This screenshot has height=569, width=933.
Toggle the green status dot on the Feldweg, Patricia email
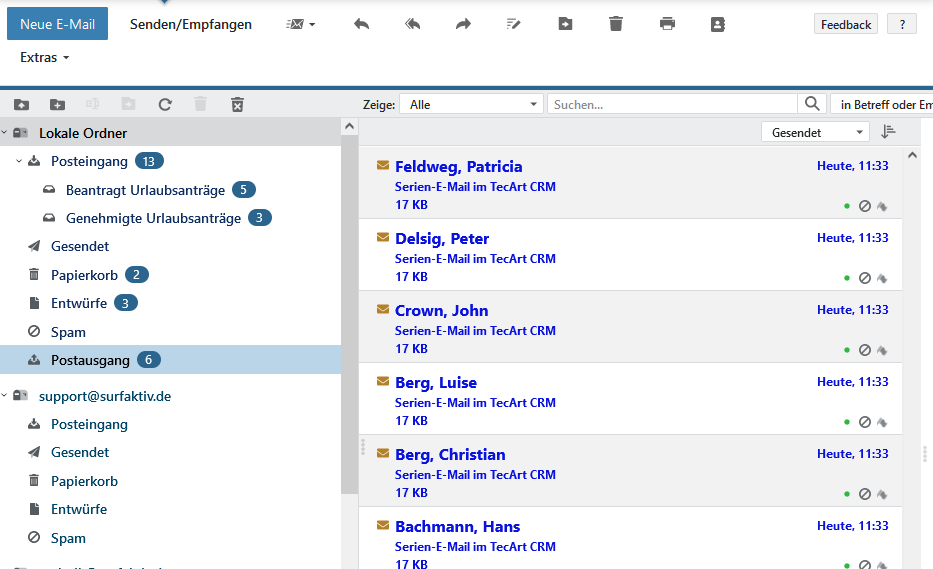click(x=847, y=206)
